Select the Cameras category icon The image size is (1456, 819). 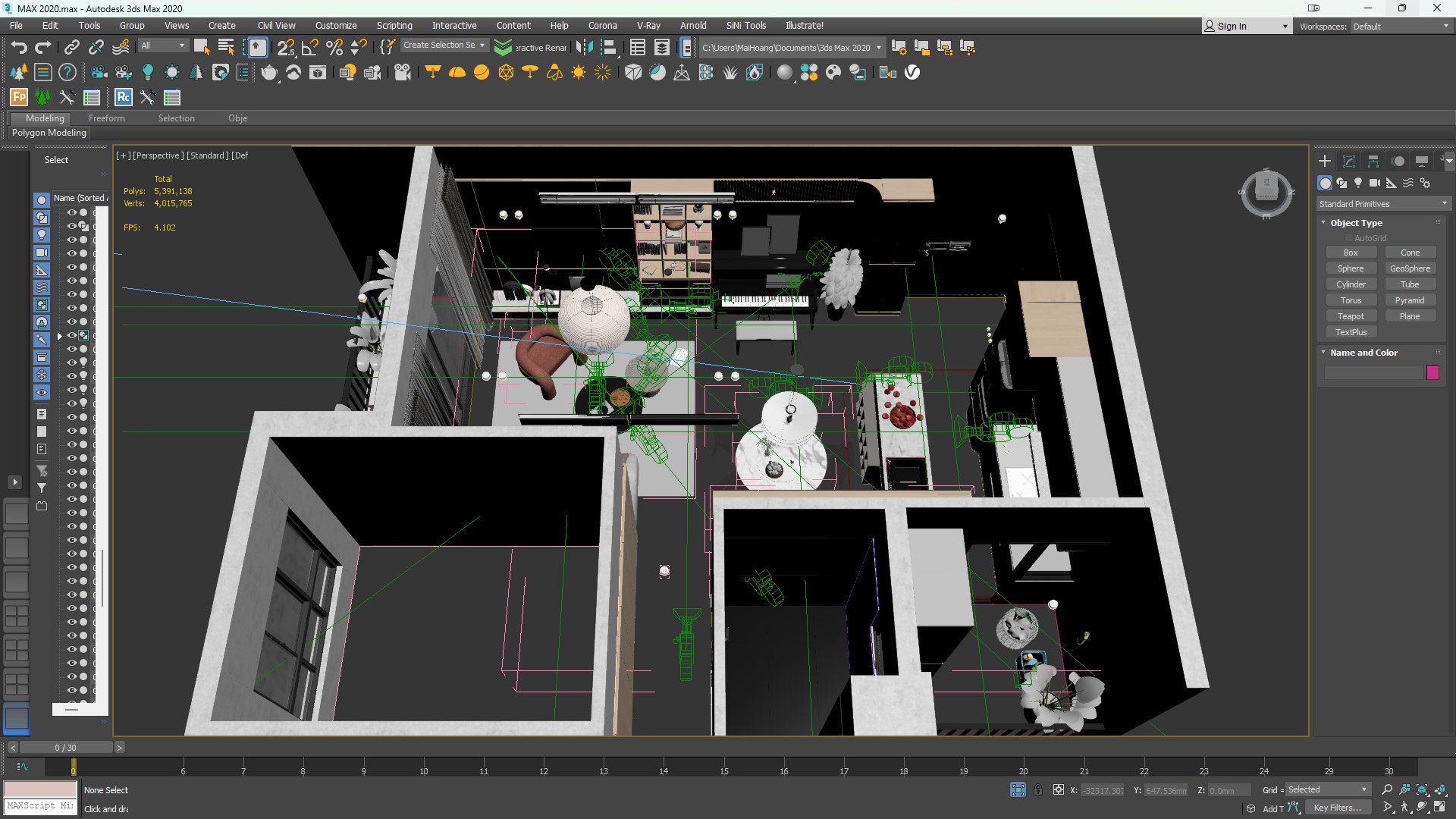[x=1374, y=184]
